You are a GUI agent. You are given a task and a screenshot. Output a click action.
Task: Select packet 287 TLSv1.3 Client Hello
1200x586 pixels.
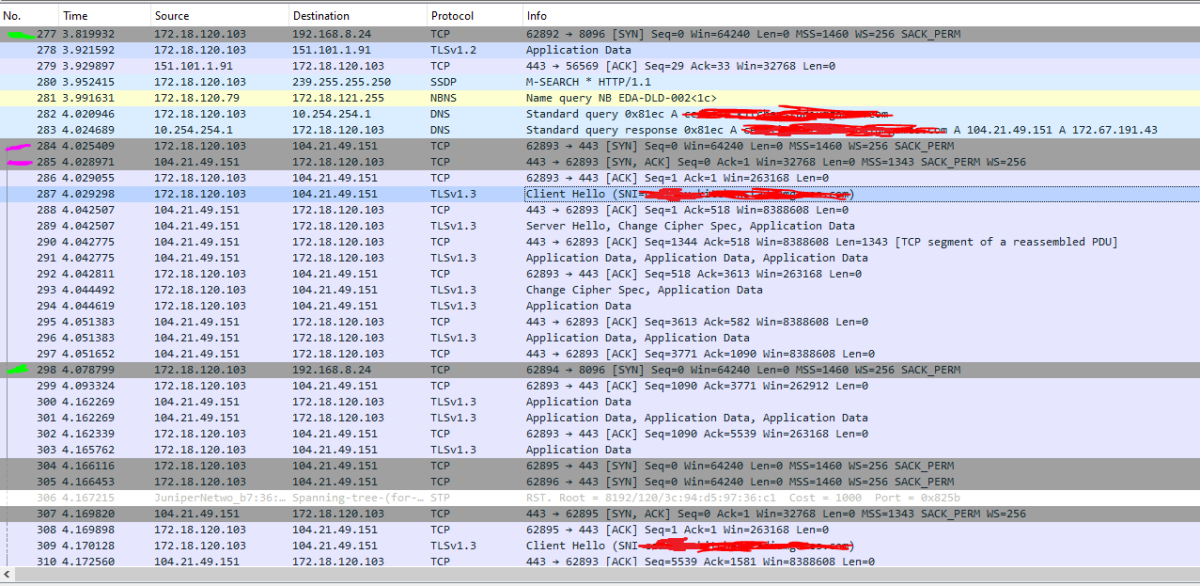coord(600,194)
